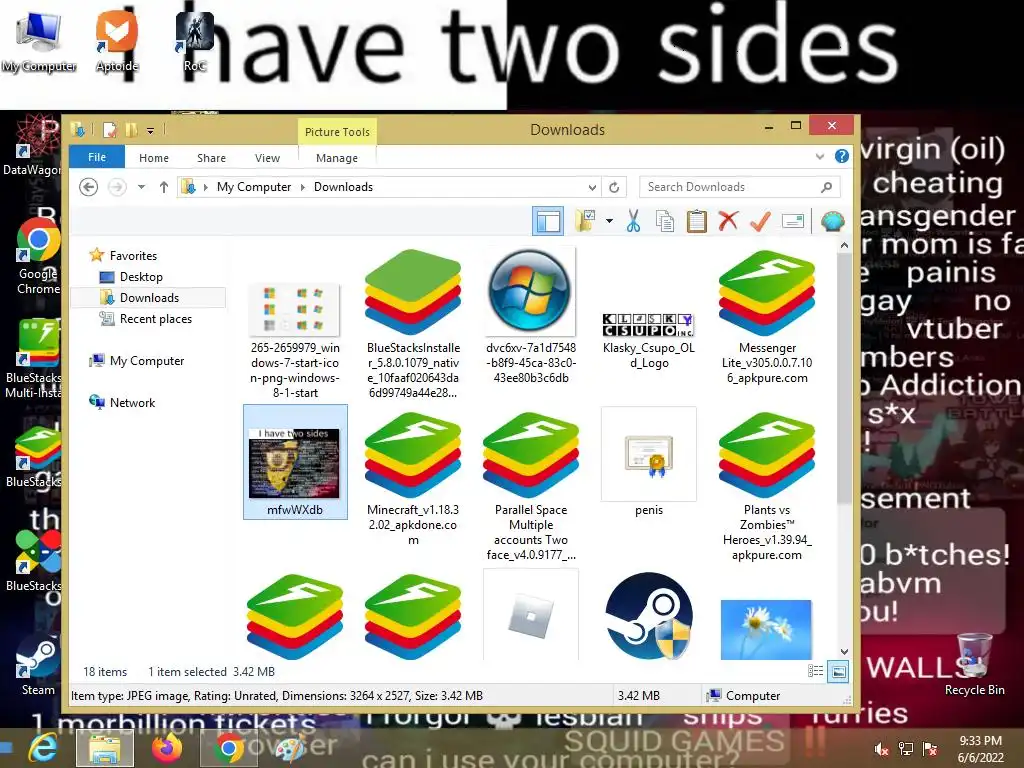Open recent locations dropdown arrow

(141, 187)
